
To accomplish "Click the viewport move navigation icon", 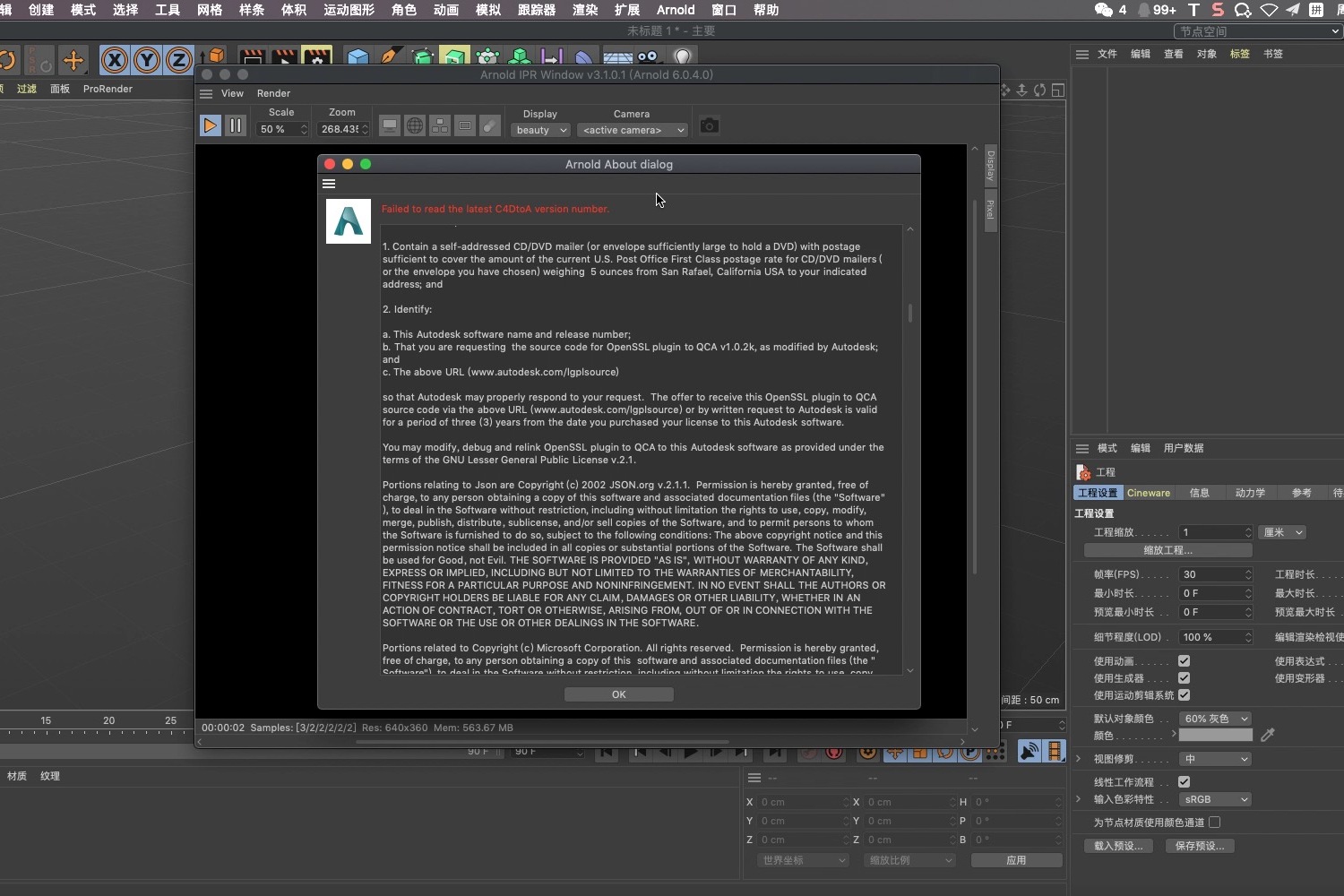I will point(1005,90).
